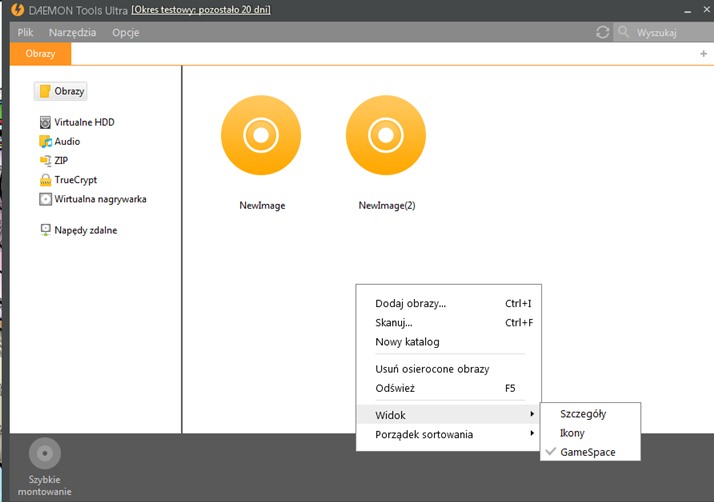Choose Dodaj obrazy... from context menu
Viewport: 714px width, 502px height.
click(x=449, y=303)
